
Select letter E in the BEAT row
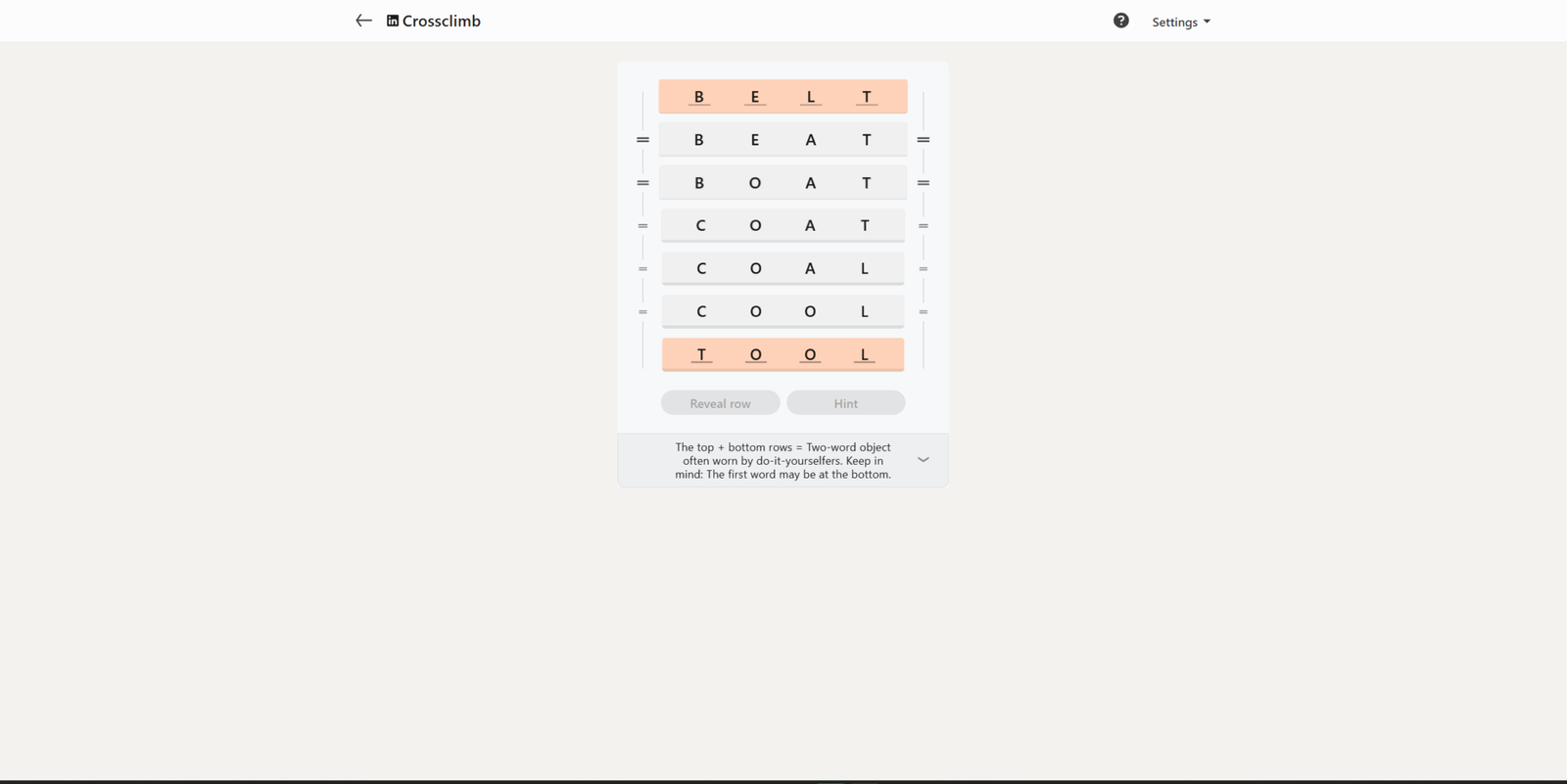point(754,140)
